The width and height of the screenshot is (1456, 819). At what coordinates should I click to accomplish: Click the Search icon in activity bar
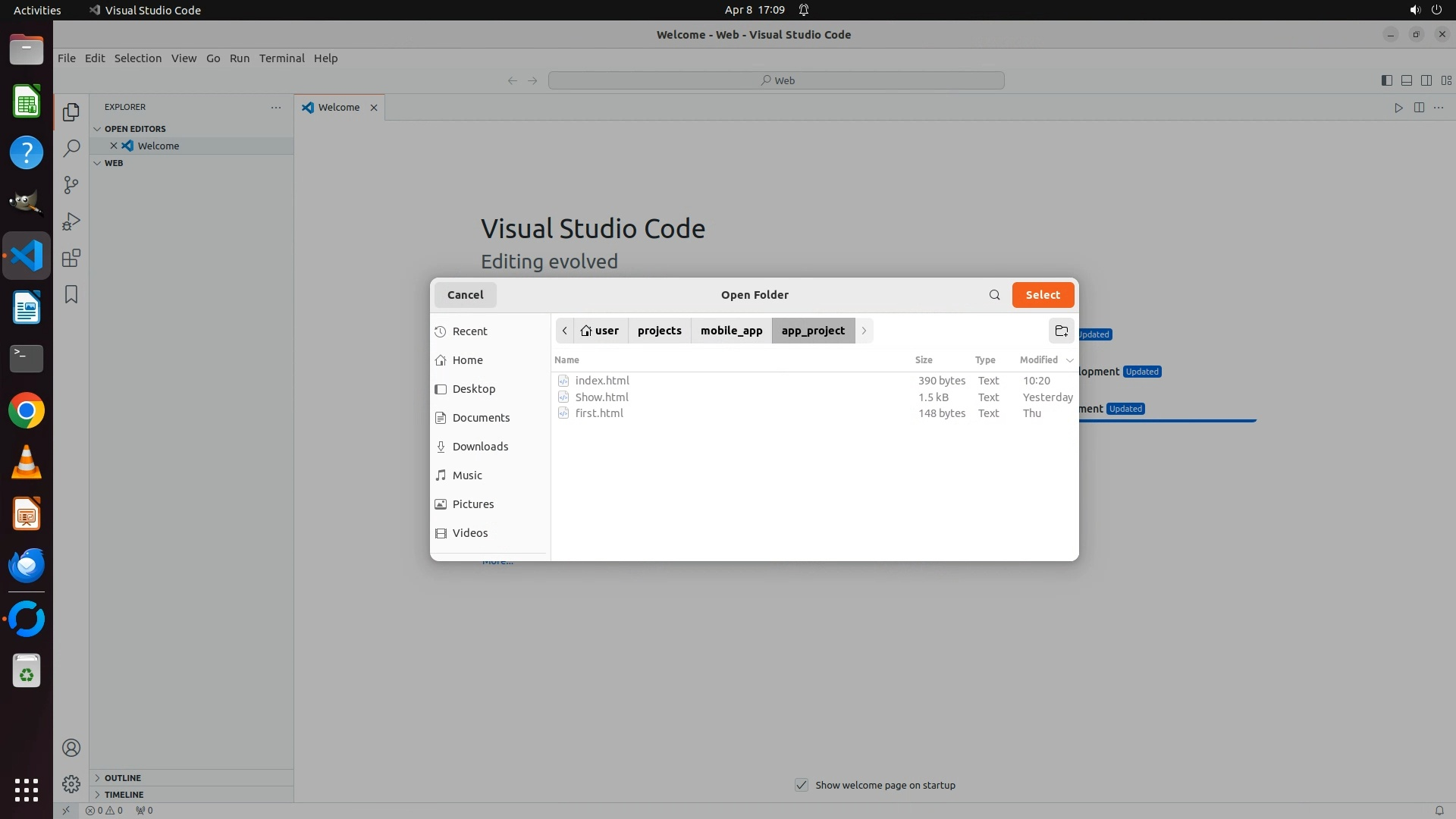[71, 148]
